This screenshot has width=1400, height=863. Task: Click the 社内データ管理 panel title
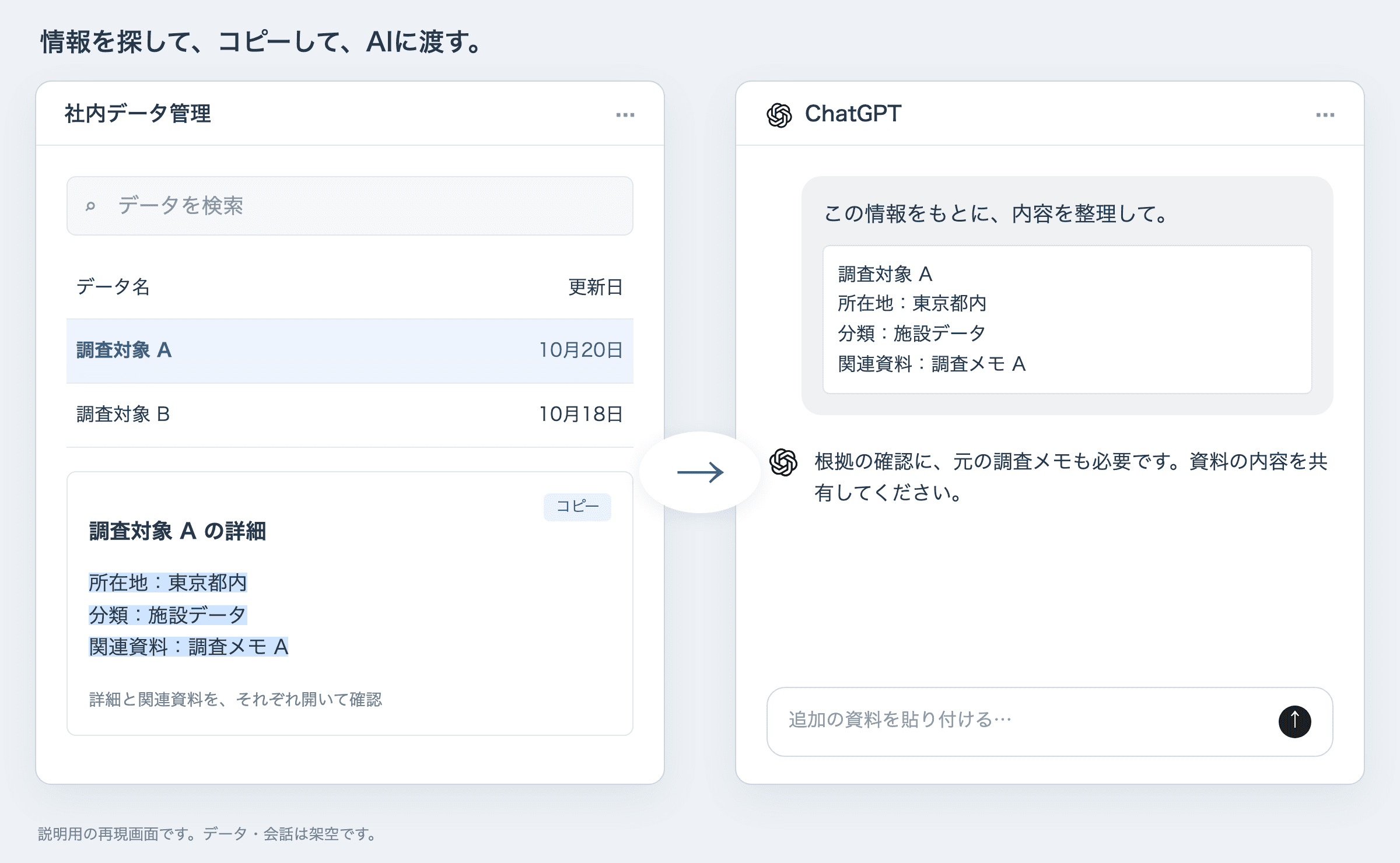(x=138, y=114)
